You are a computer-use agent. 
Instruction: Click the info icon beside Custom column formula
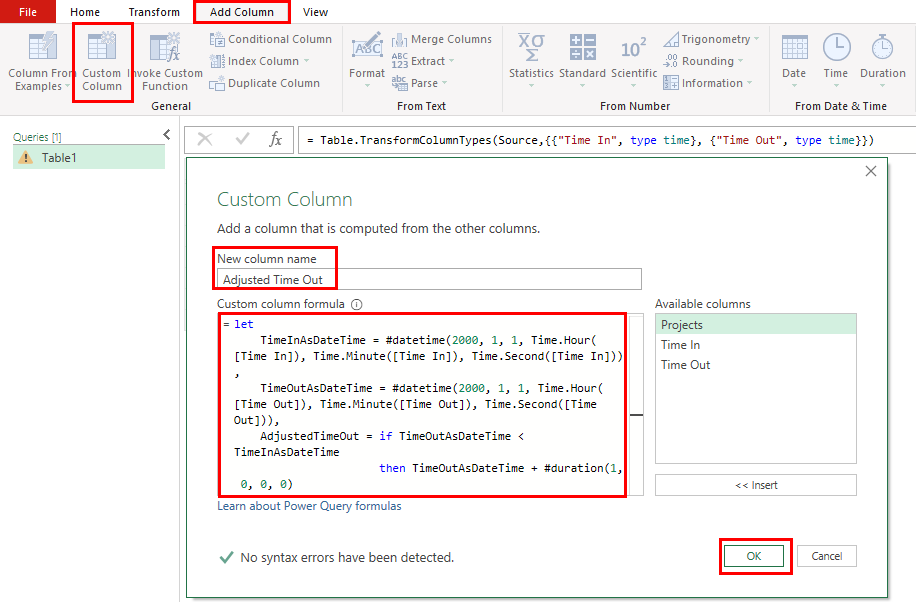tap(356, 305)
